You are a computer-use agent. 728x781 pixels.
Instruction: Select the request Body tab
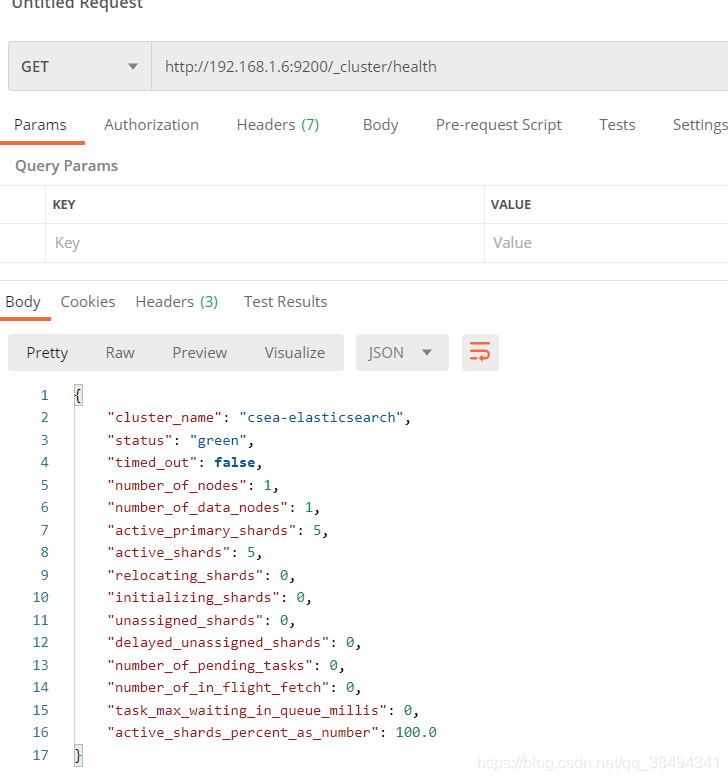tap(380, 125)
